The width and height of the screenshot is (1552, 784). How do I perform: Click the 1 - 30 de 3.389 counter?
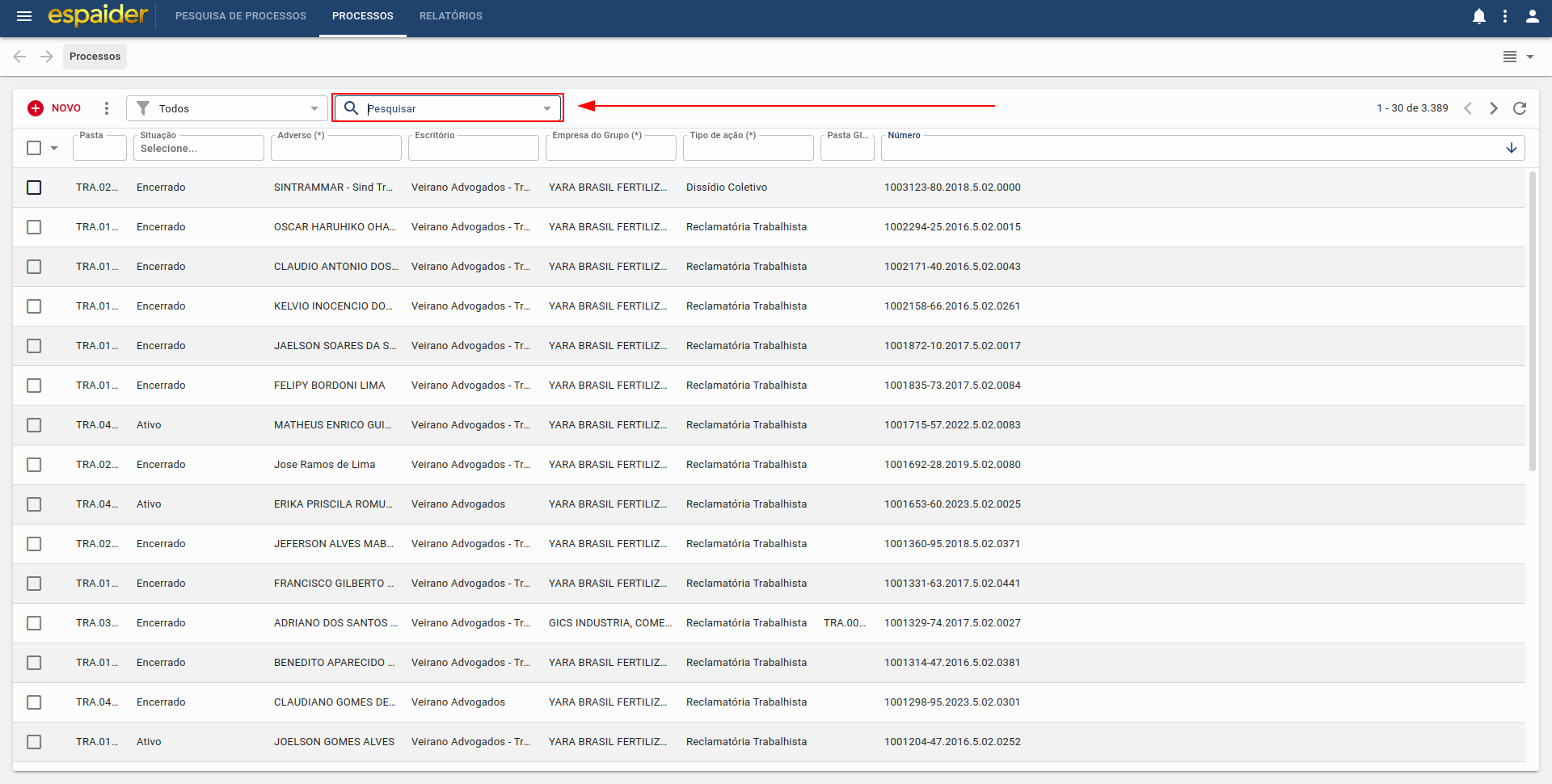point(1412,108)
